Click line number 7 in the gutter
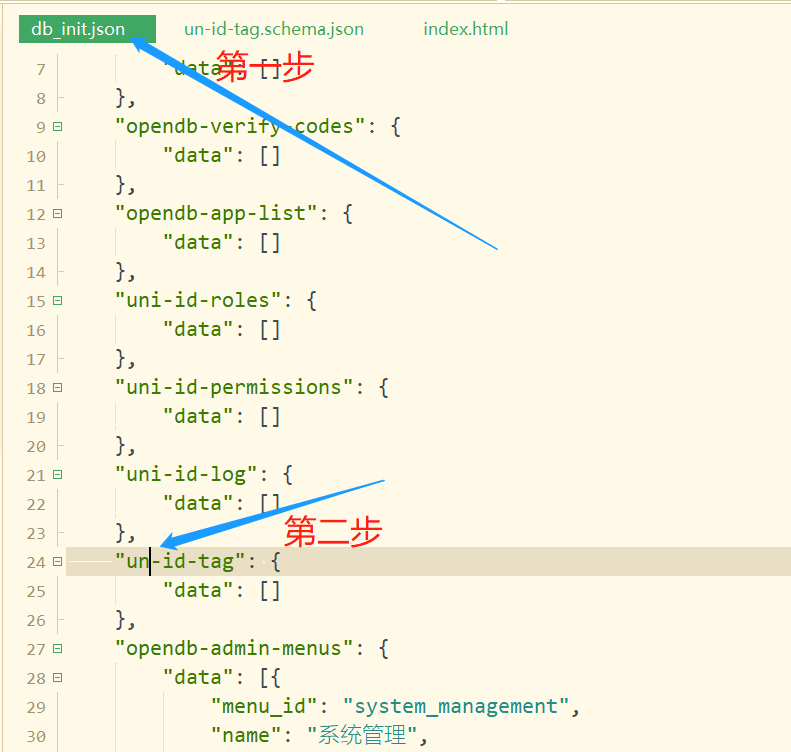The image size is (791, 752). pos(41,69)
